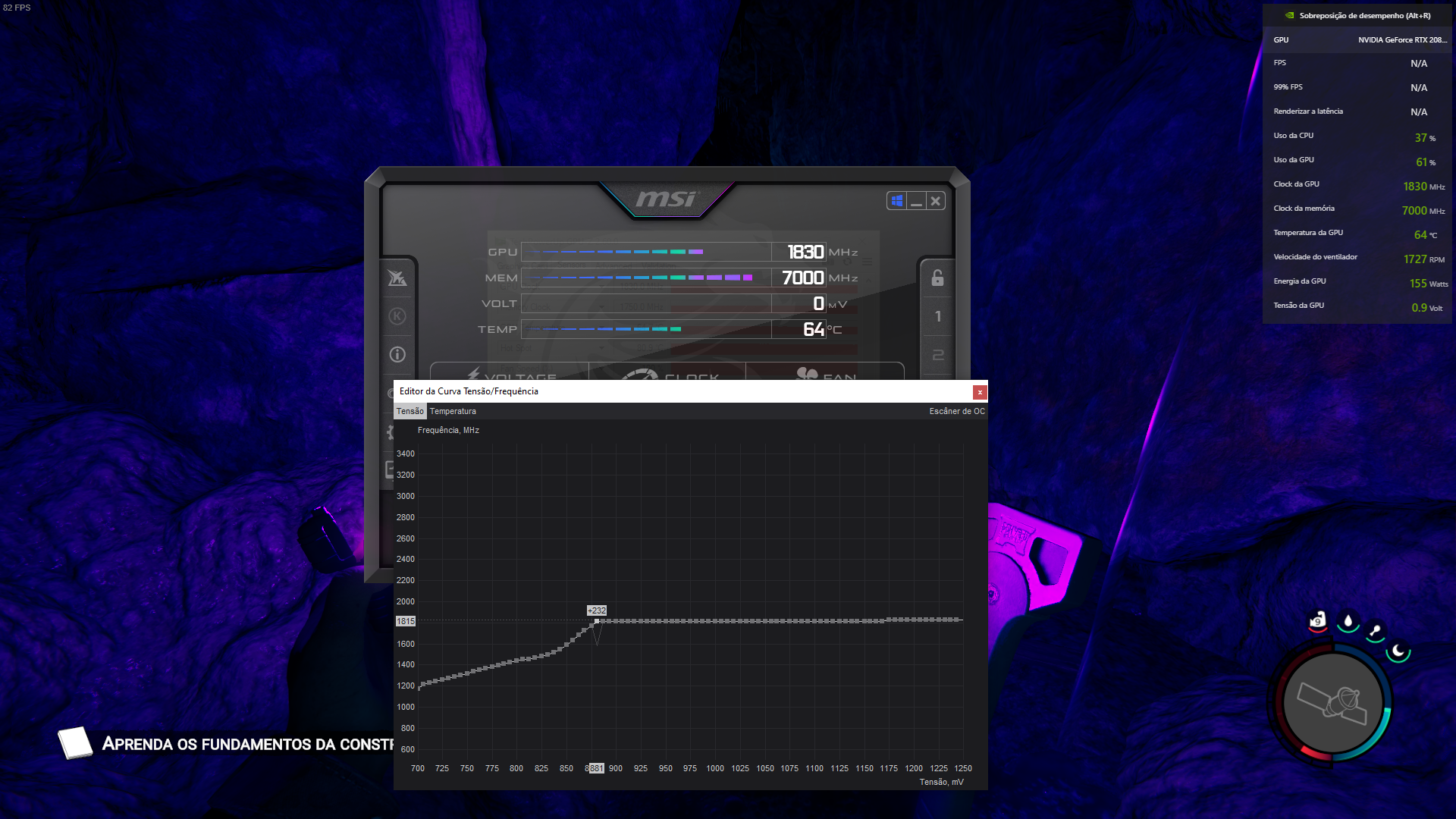This screenshot has width=1456, height=819.
Task: Click the 1830 MHz GPU reading
Action: click(805, 252)
